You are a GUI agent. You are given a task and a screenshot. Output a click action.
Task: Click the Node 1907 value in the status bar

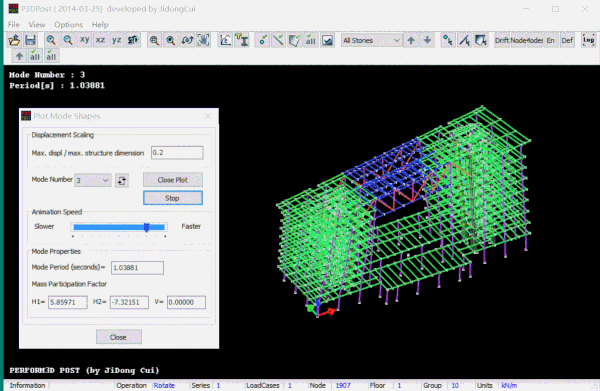[x=343, y=386]
